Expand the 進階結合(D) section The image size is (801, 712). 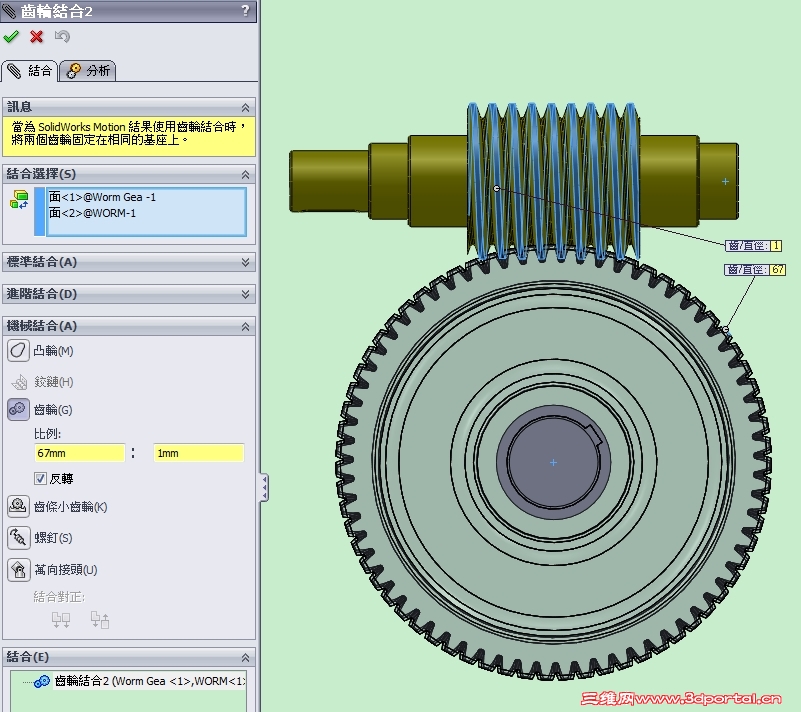[x=245, y=294]
